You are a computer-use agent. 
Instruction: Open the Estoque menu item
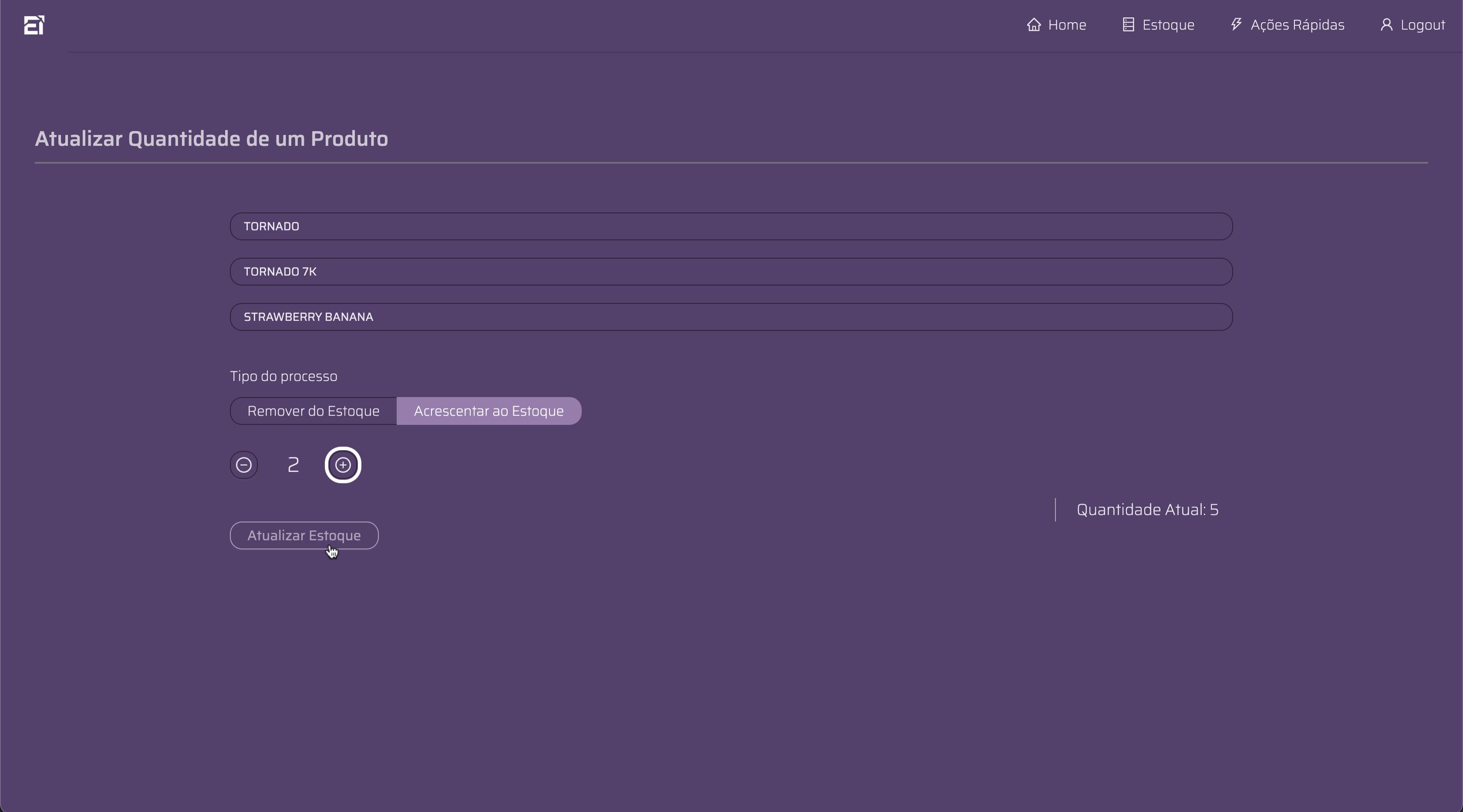[x=1168, y=25]
